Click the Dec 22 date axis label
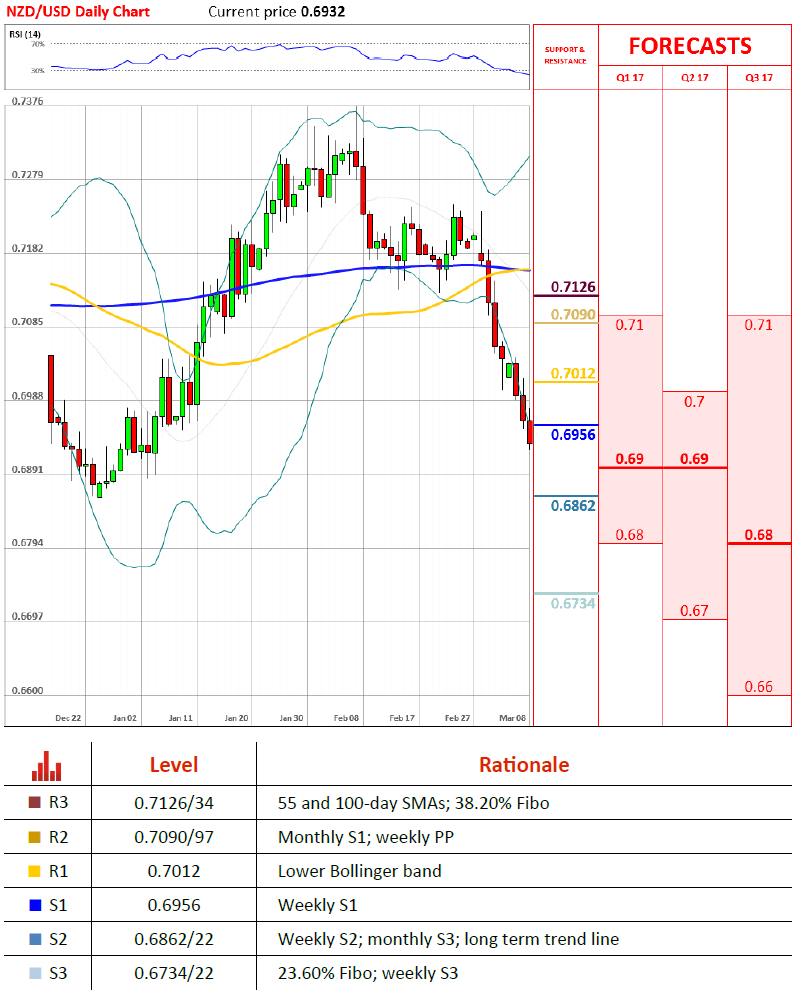 (68, 718)
